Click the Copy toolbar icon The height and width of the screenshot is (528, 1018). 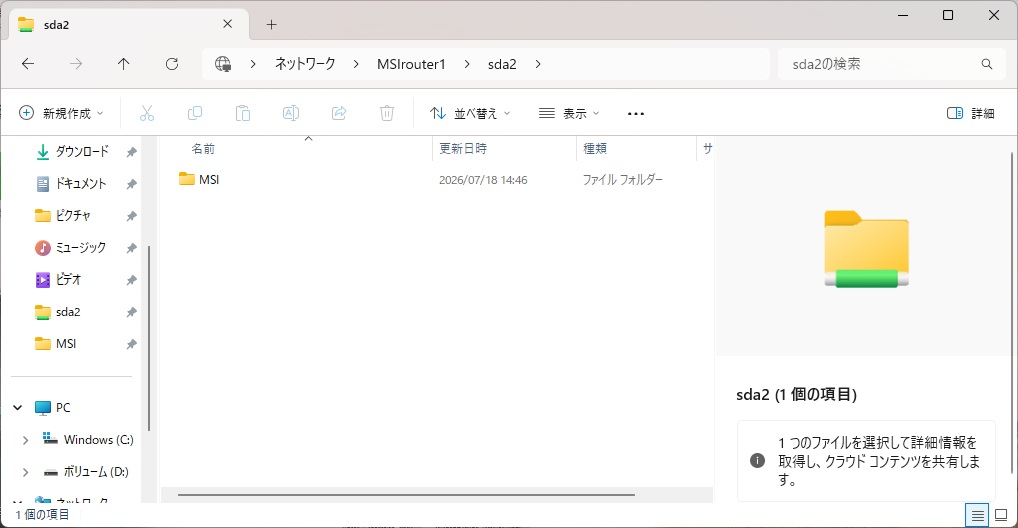[x=195, y=113]
